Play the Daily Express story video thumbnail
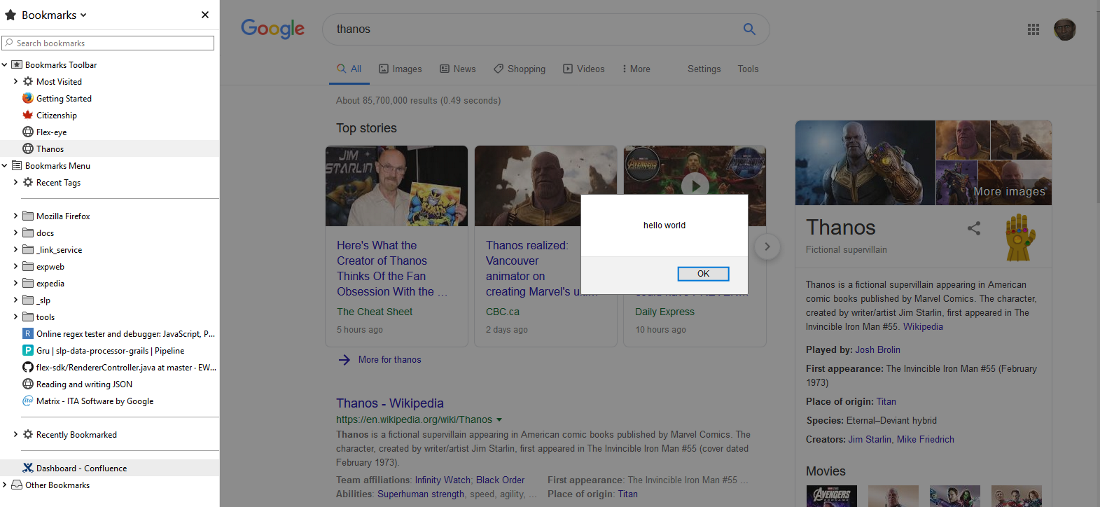This screenshot has height=507, width=1100. click(695, 186)
